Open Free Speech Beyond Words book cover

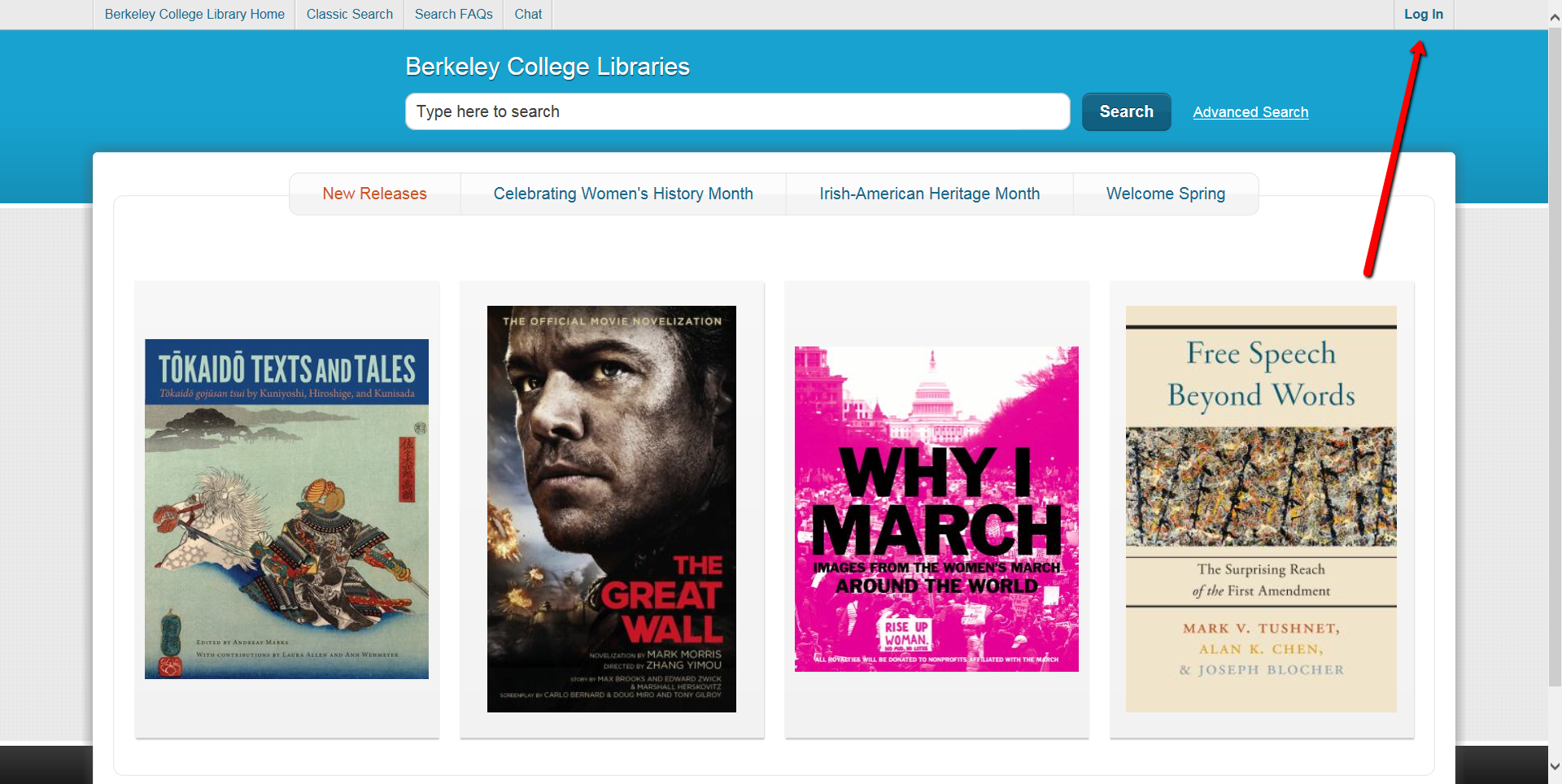tap(1261, 509)
